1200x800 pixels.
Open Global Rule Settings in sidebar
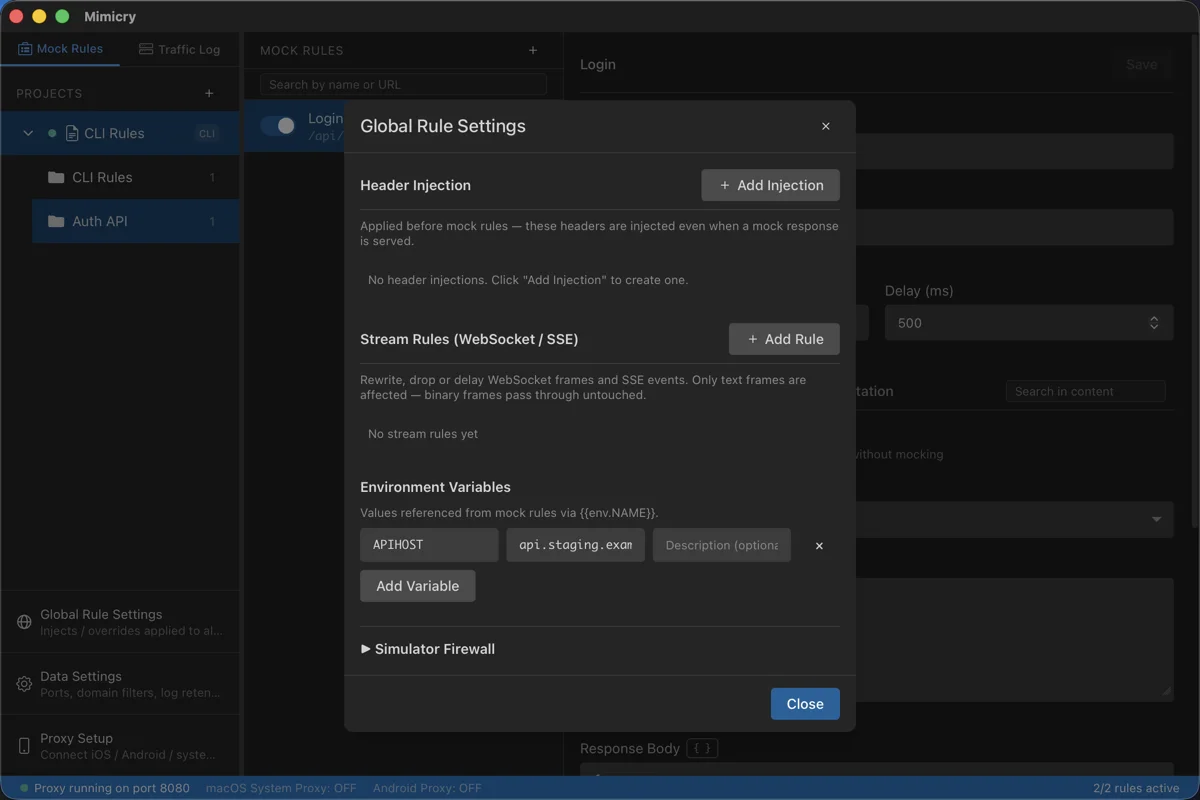coord(120,622)
